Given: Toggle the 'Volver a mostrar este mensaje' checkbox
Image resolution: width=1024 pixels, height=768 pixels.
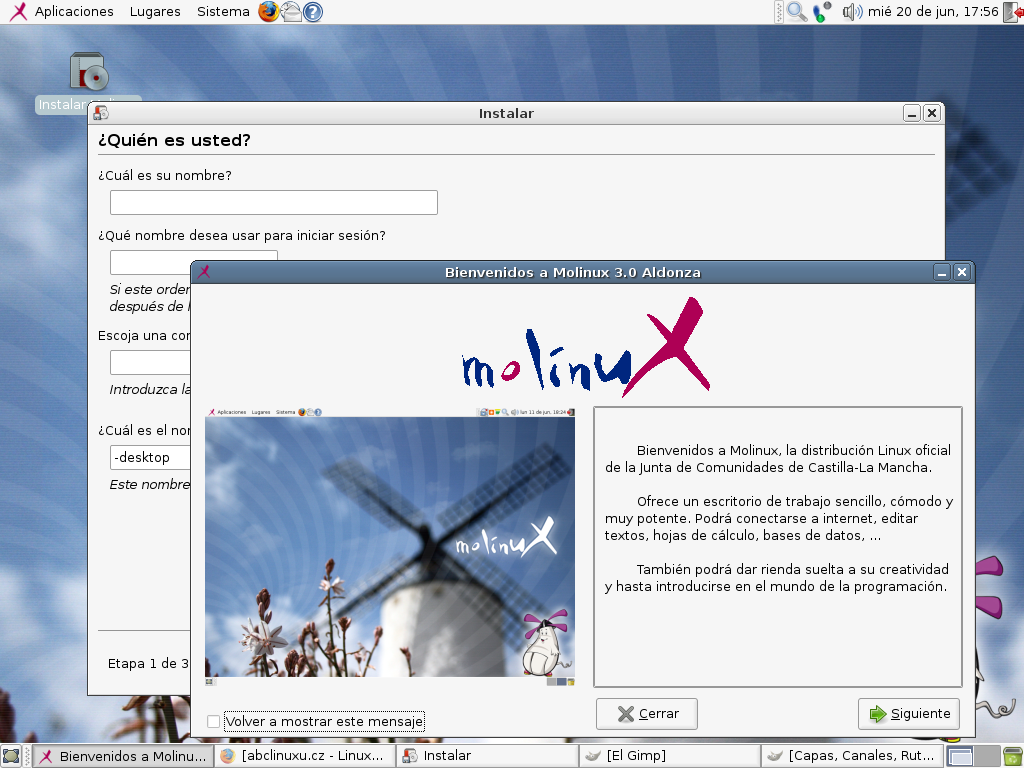Looking at the screenshot, I should [x=214, y=721].
